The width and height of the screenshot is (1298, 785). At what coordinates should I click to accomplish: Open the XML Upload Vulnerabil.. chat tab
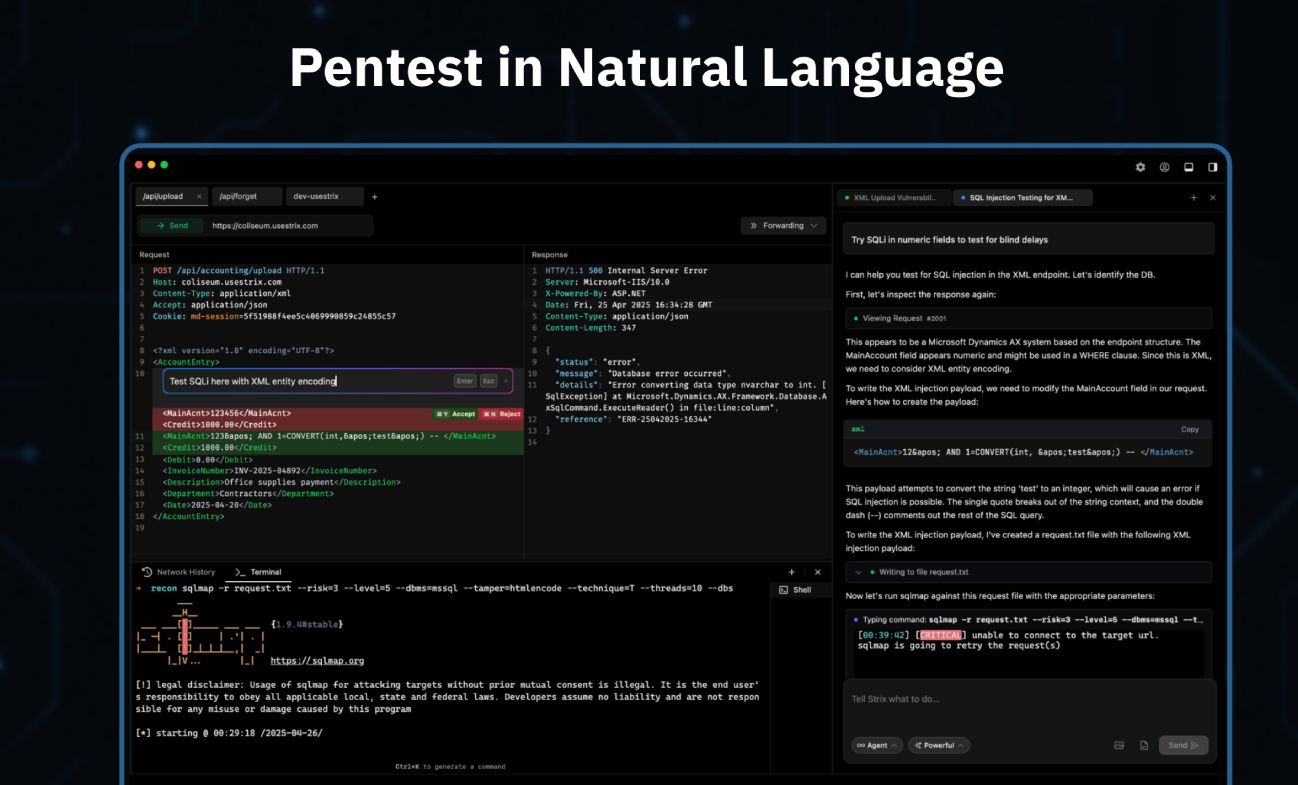pyautogui.click(x=892, y=198)
